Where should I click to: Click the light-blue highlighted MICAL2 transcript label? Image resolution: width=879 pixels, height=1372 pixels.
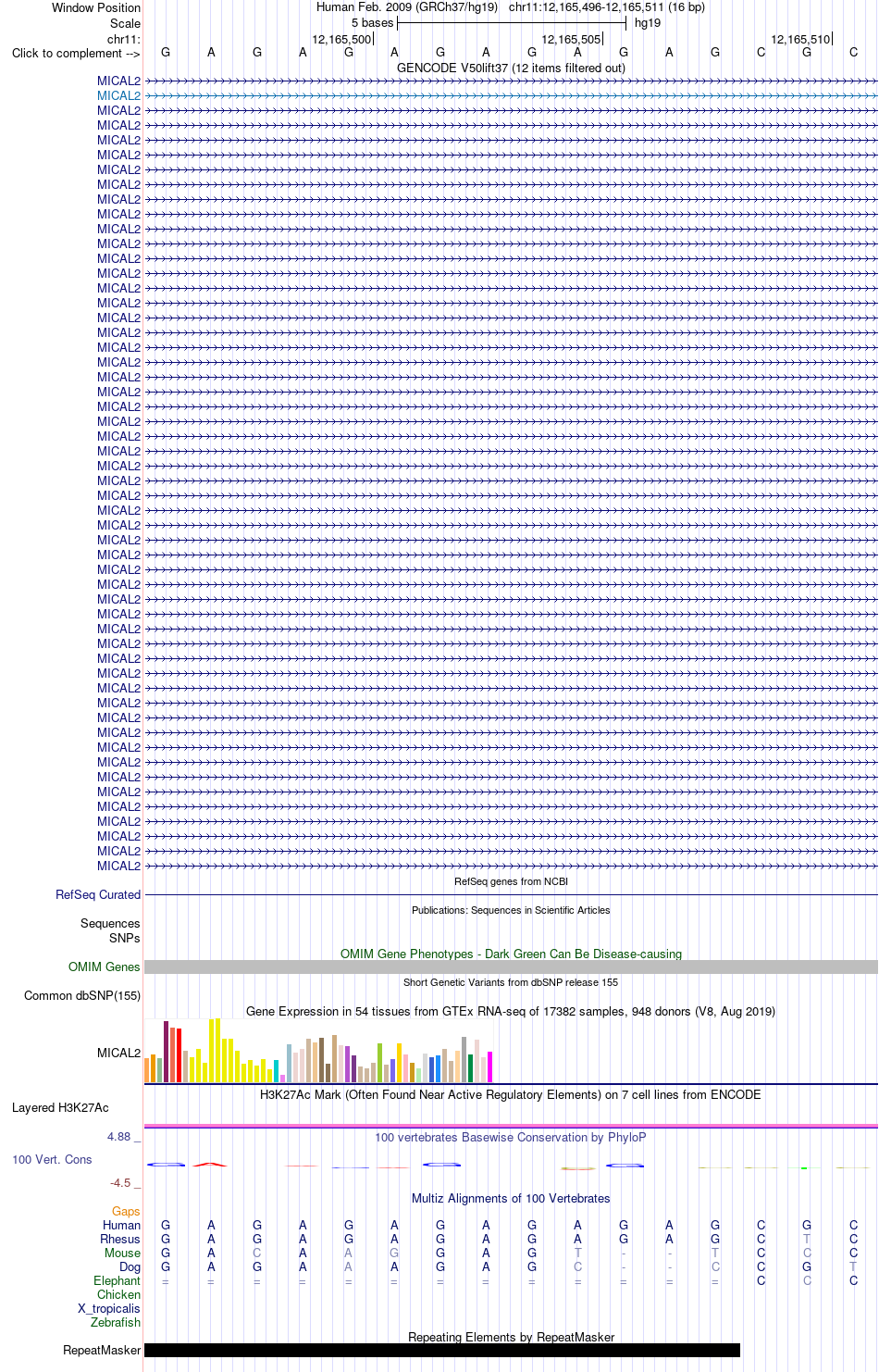118,95
